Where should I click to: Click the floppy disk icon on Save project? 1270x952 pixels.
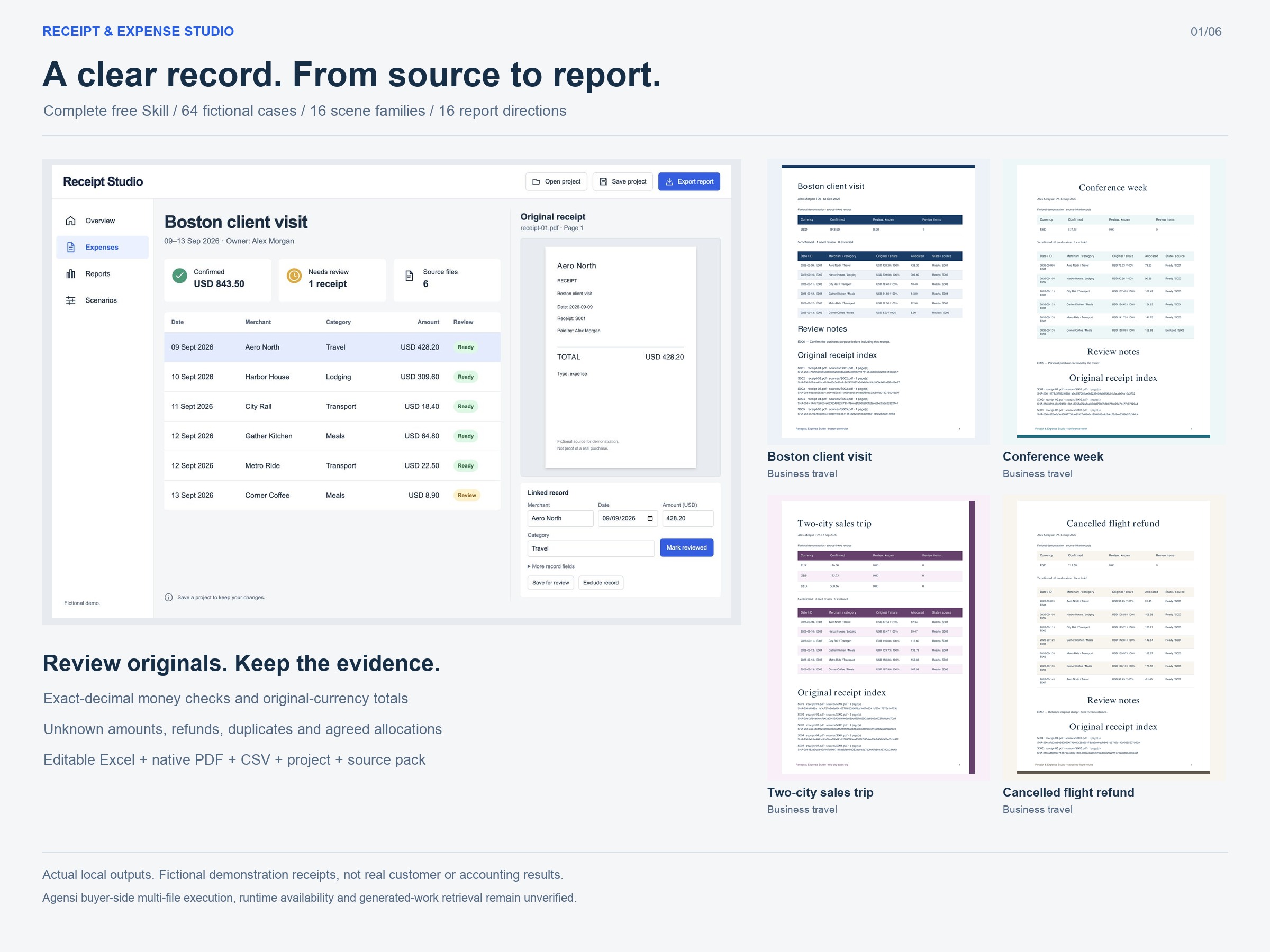[x=603, y=182]
